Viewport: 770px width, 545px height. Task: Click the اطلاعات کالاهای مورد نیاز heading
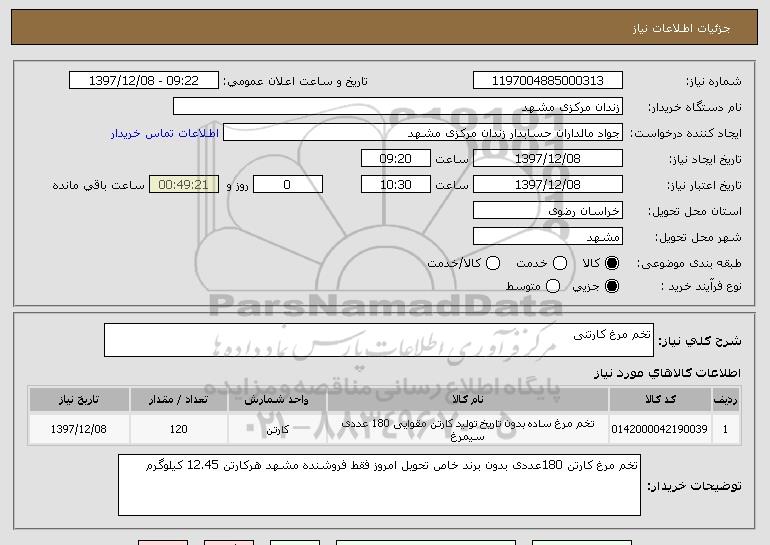[667, 373]
